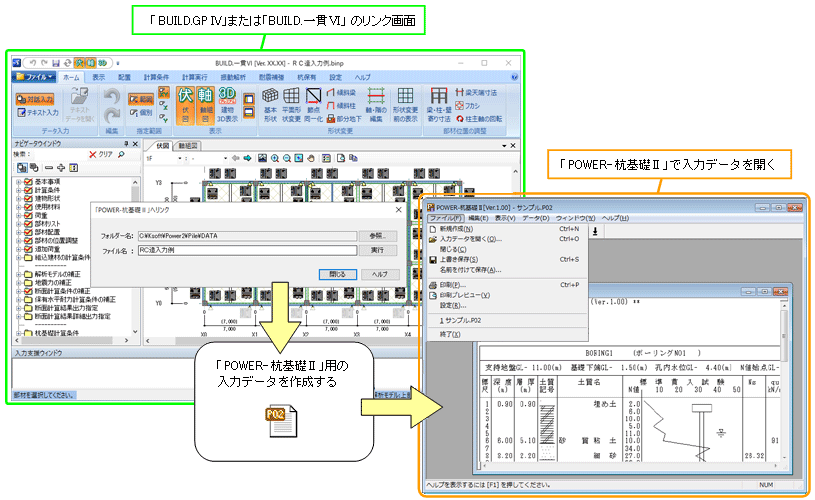Click the 参照 button in link dialog
Screen dimensions: 815x500
[x=377, y=236]
